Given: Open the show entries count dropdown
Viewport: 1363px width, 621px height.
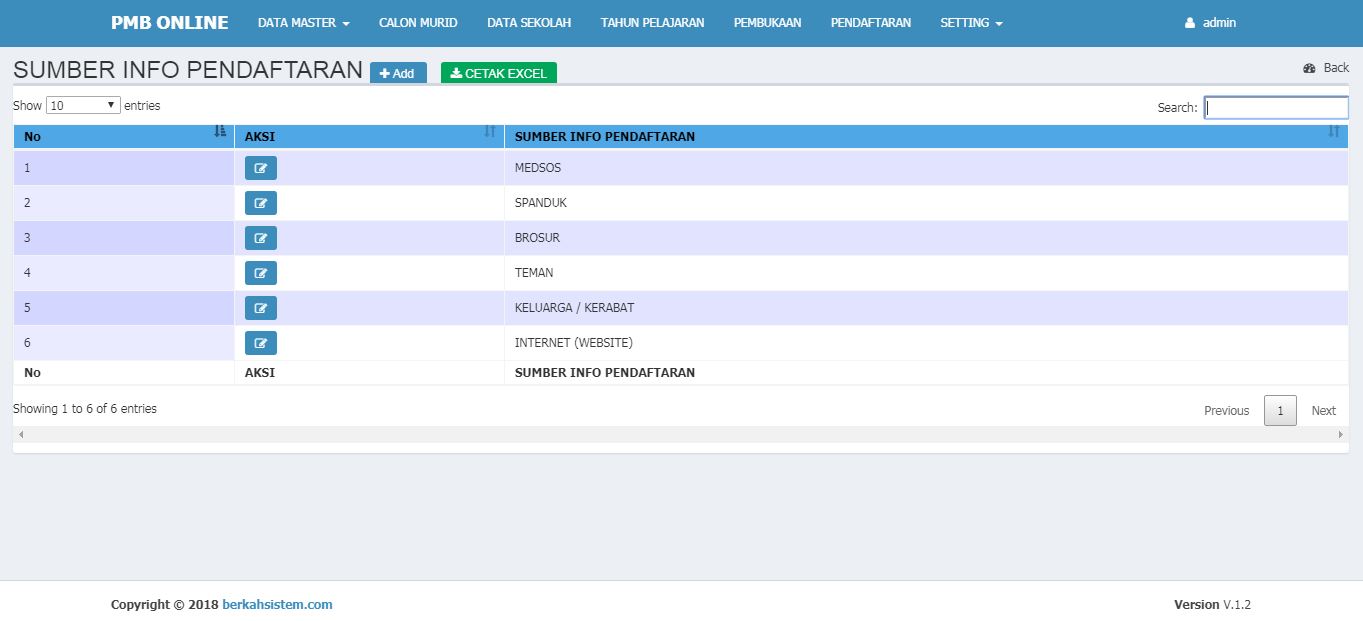Looking at the screenshot, I should tap(83, 105).
